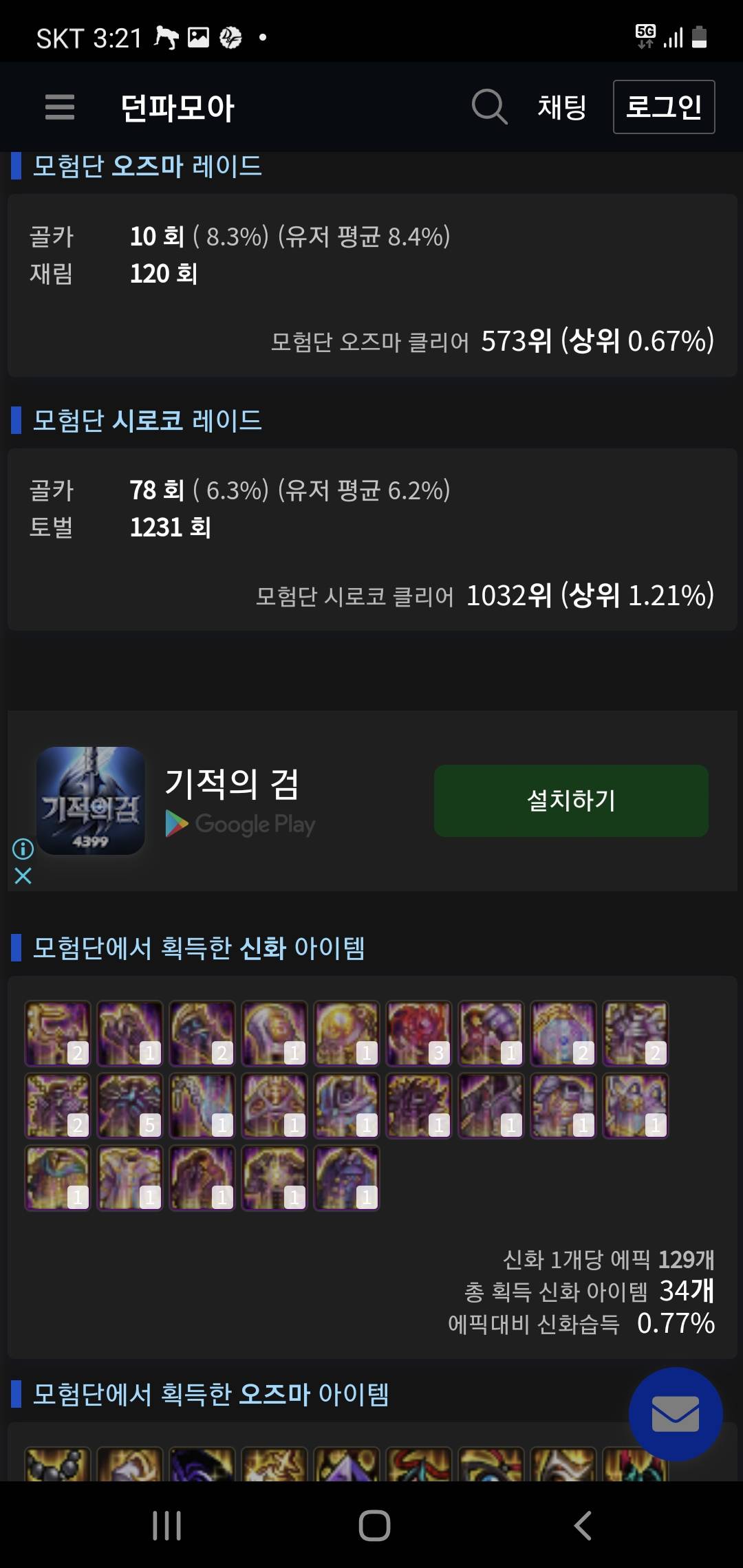
Task: Open Android recent apps button
Action: click(166, 1525)
